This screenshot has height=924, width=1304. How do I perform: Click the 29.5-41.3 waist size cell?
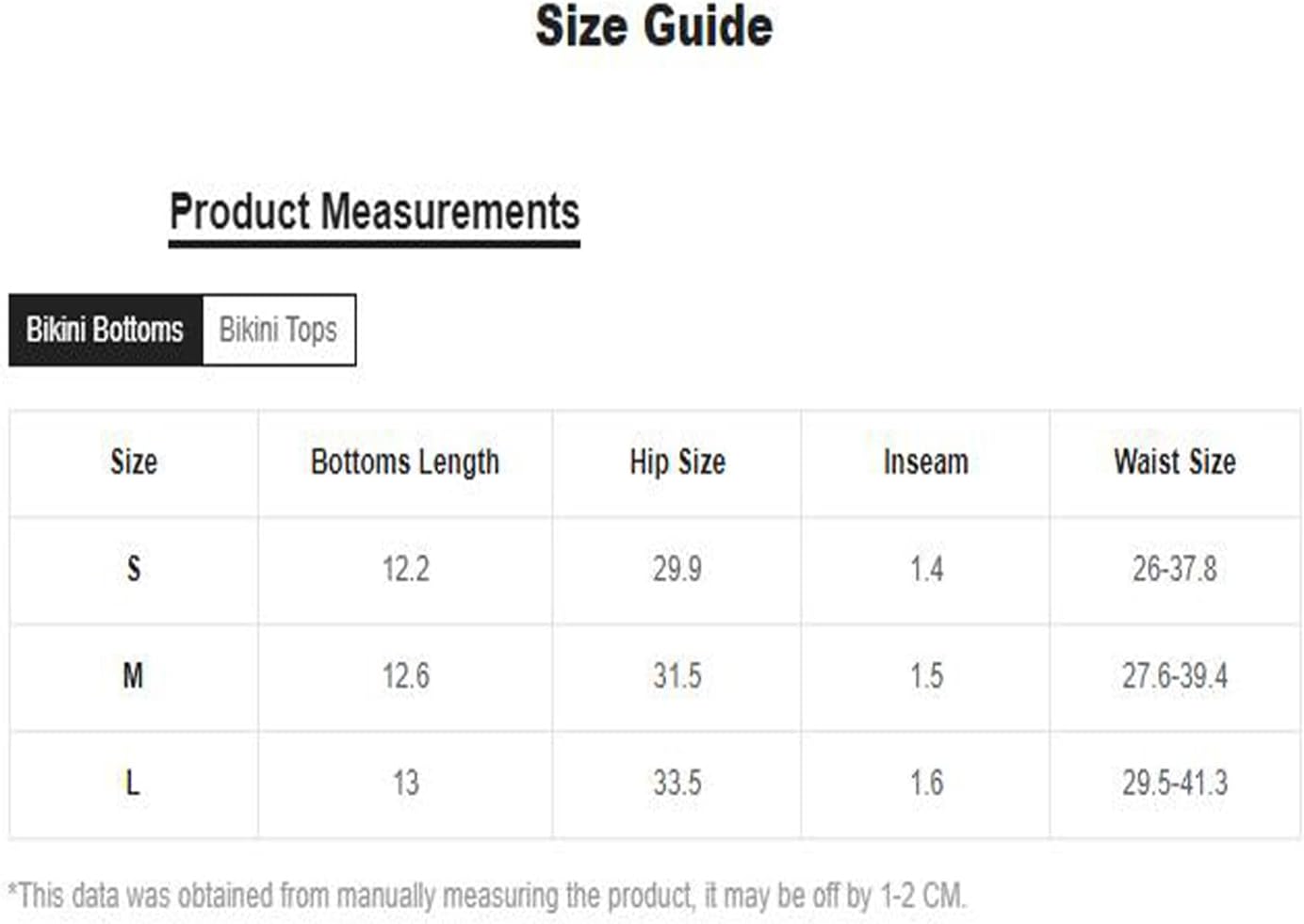pos(1175,783)
